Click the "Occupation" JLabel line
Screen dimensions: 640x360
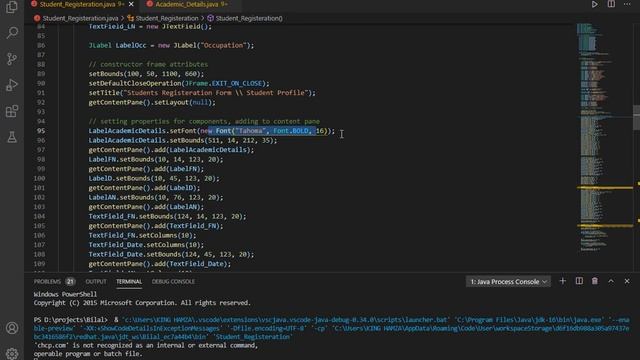pyautogui.click(x=171, y=45)
